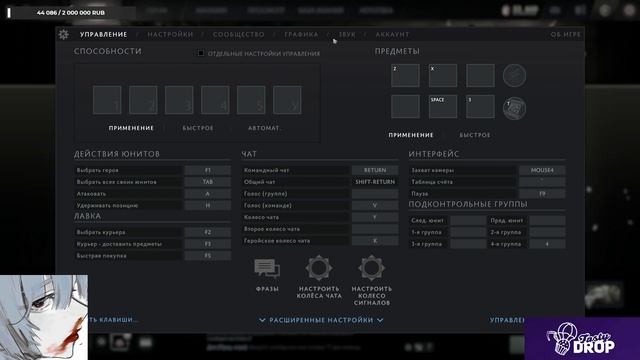Switch to the Управление tab
This screenshot has height=360, width=640.
pos(103,35)
